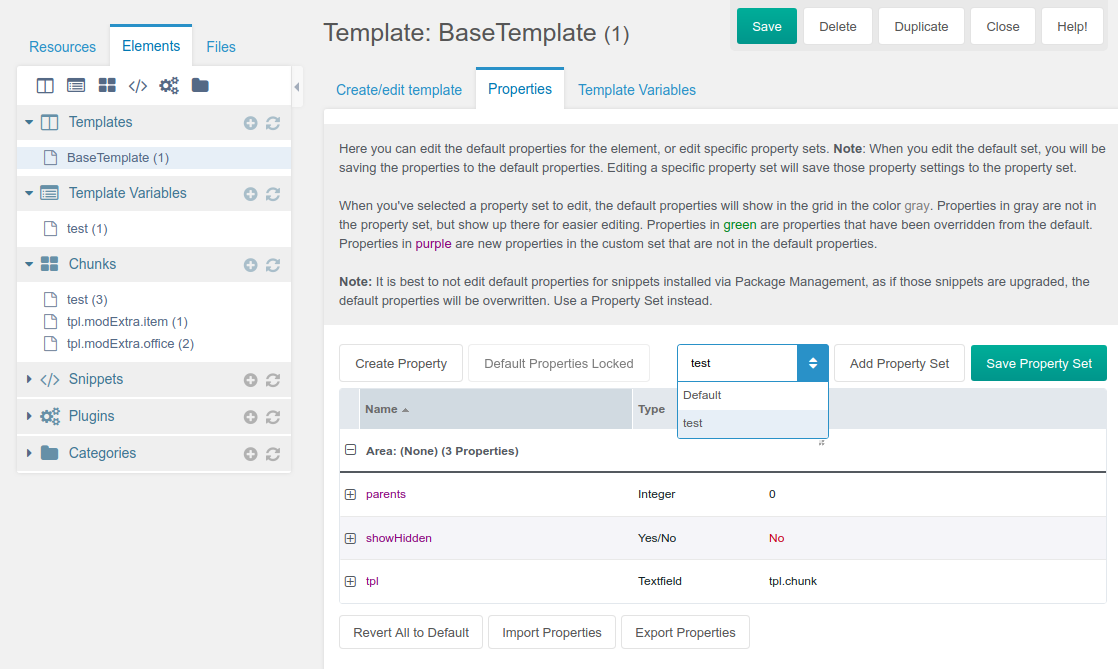
Task: Sort properties by Name column header
Action: [496, 409]
